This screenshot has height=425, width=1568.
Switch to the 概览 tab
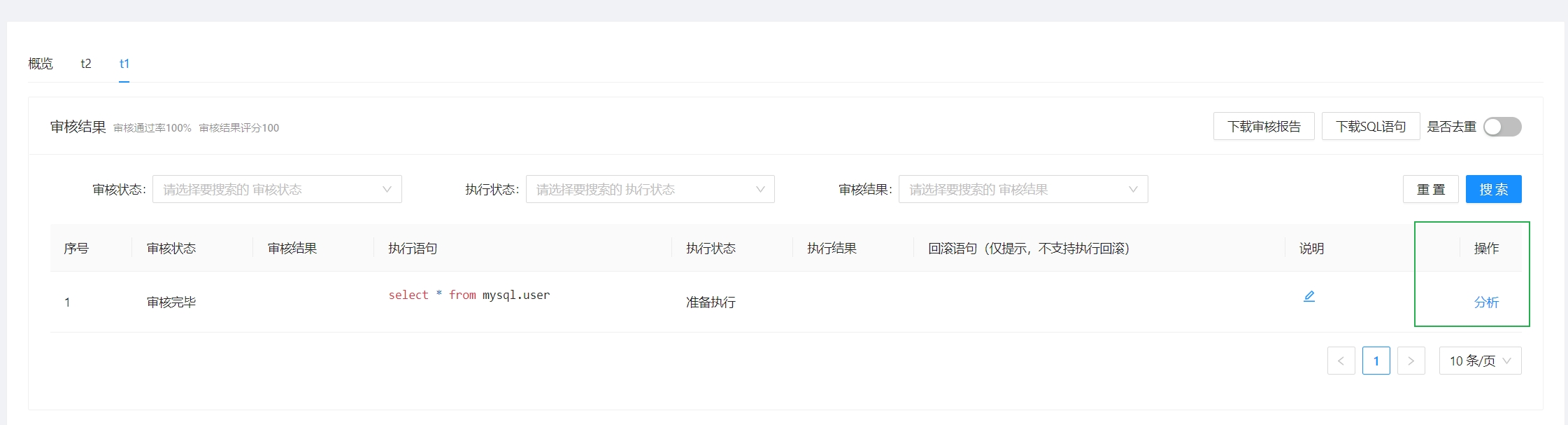click(41, 64)
